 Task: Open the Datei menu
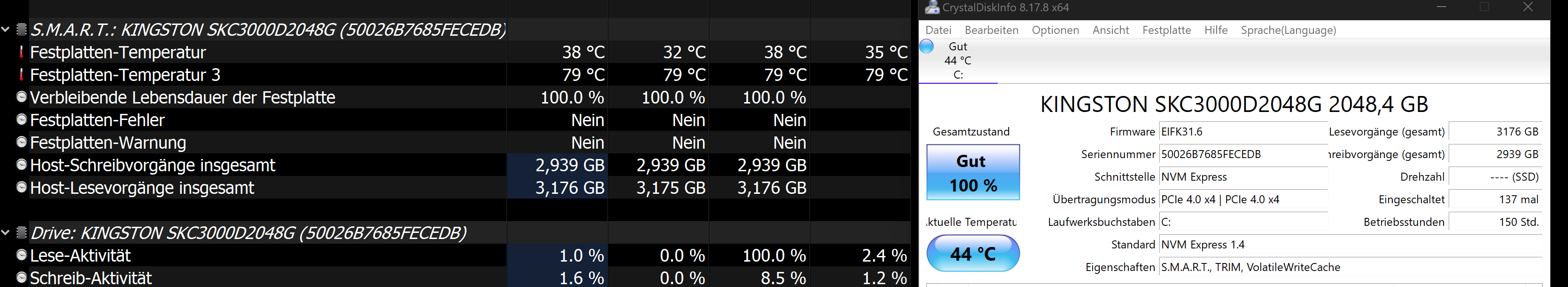pyautogui.click(x=938, y=31)
